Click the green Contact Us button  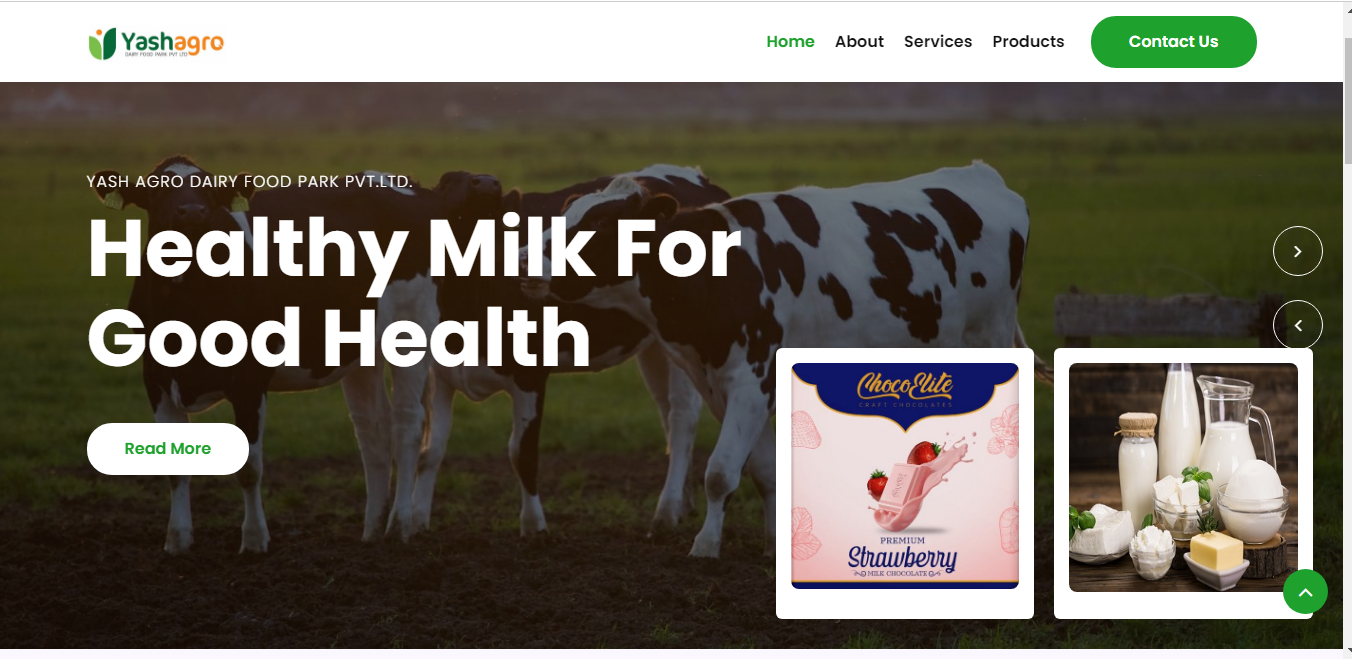1173,42
